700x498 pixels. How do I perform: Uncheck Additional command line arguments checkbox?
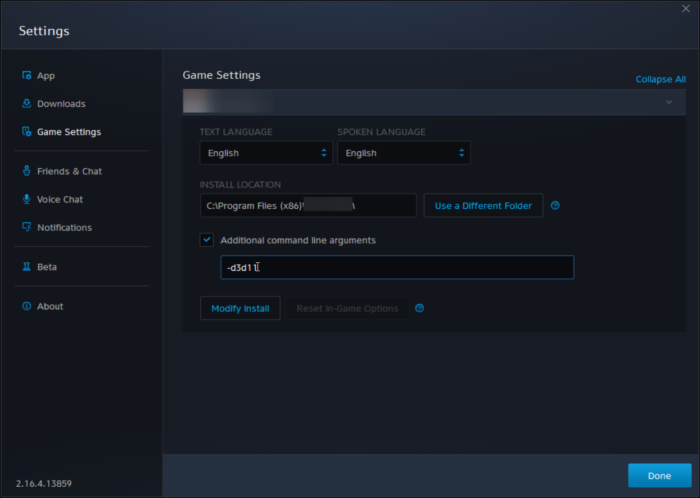click(207, 240)
